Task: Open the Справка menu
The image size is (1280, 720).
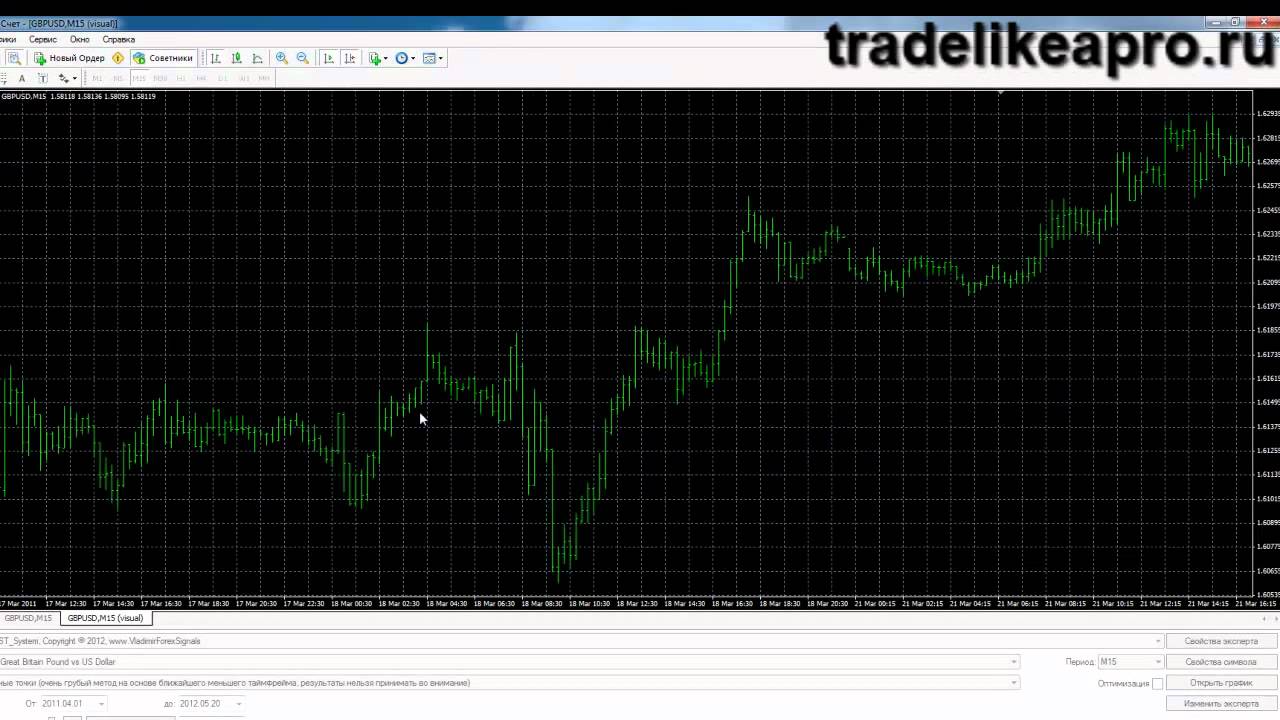Action: (x=119, y=39)
